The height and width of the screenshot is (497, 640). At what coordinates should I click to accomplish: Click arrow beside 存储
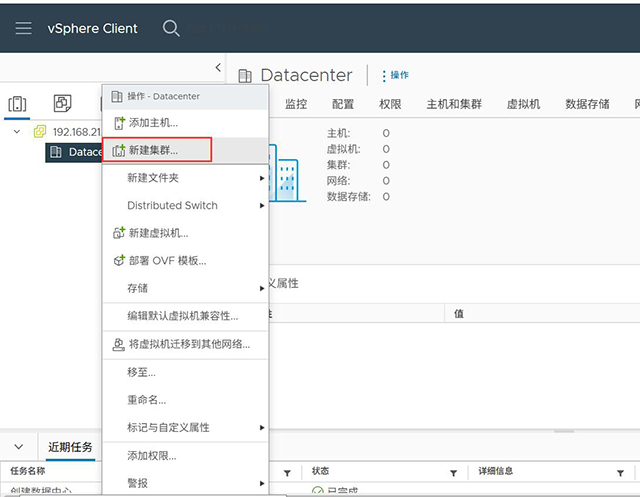click(262, 288)
